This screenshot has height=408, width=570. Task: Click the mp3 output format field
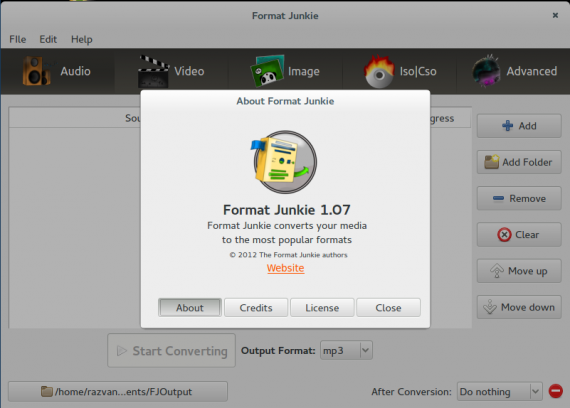tap(340, 351)
